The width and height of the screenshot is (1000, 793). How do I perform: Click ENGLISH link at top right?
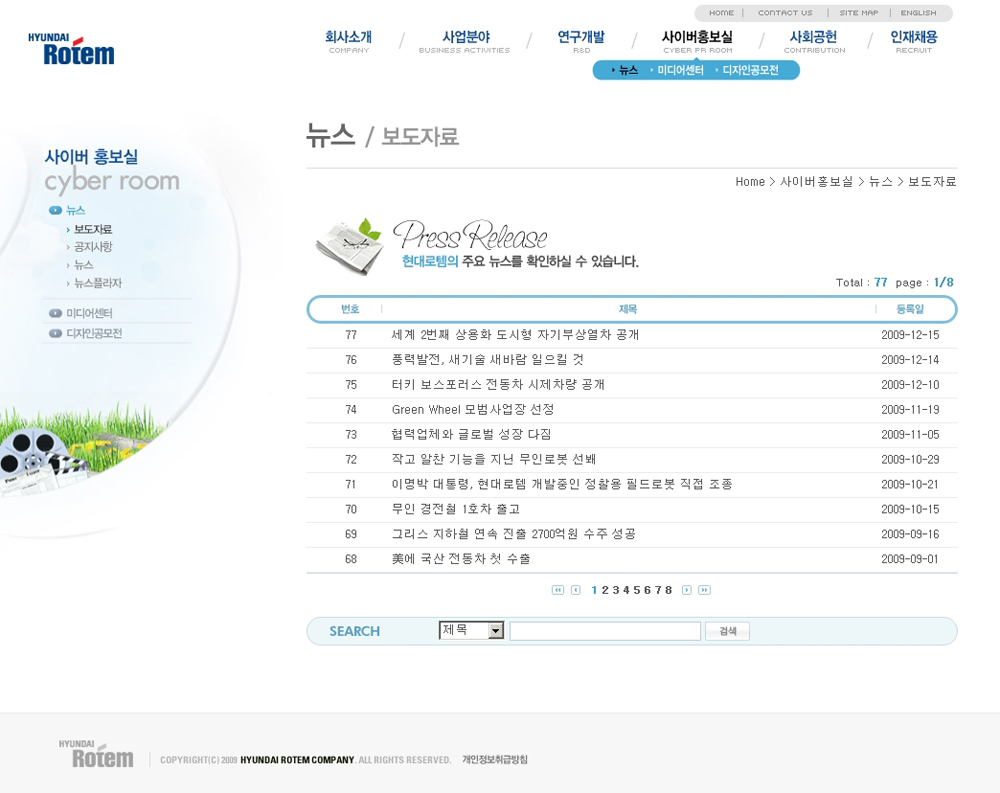918,13
